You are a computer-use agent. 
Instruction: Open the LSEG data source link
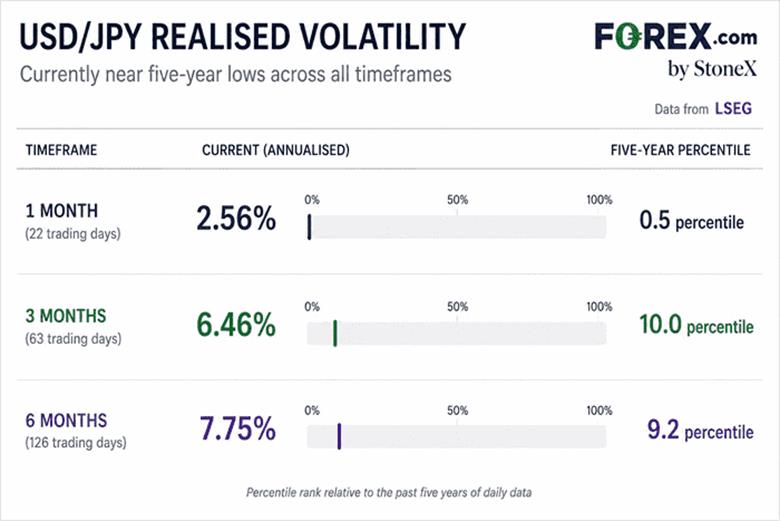(733, 108)
